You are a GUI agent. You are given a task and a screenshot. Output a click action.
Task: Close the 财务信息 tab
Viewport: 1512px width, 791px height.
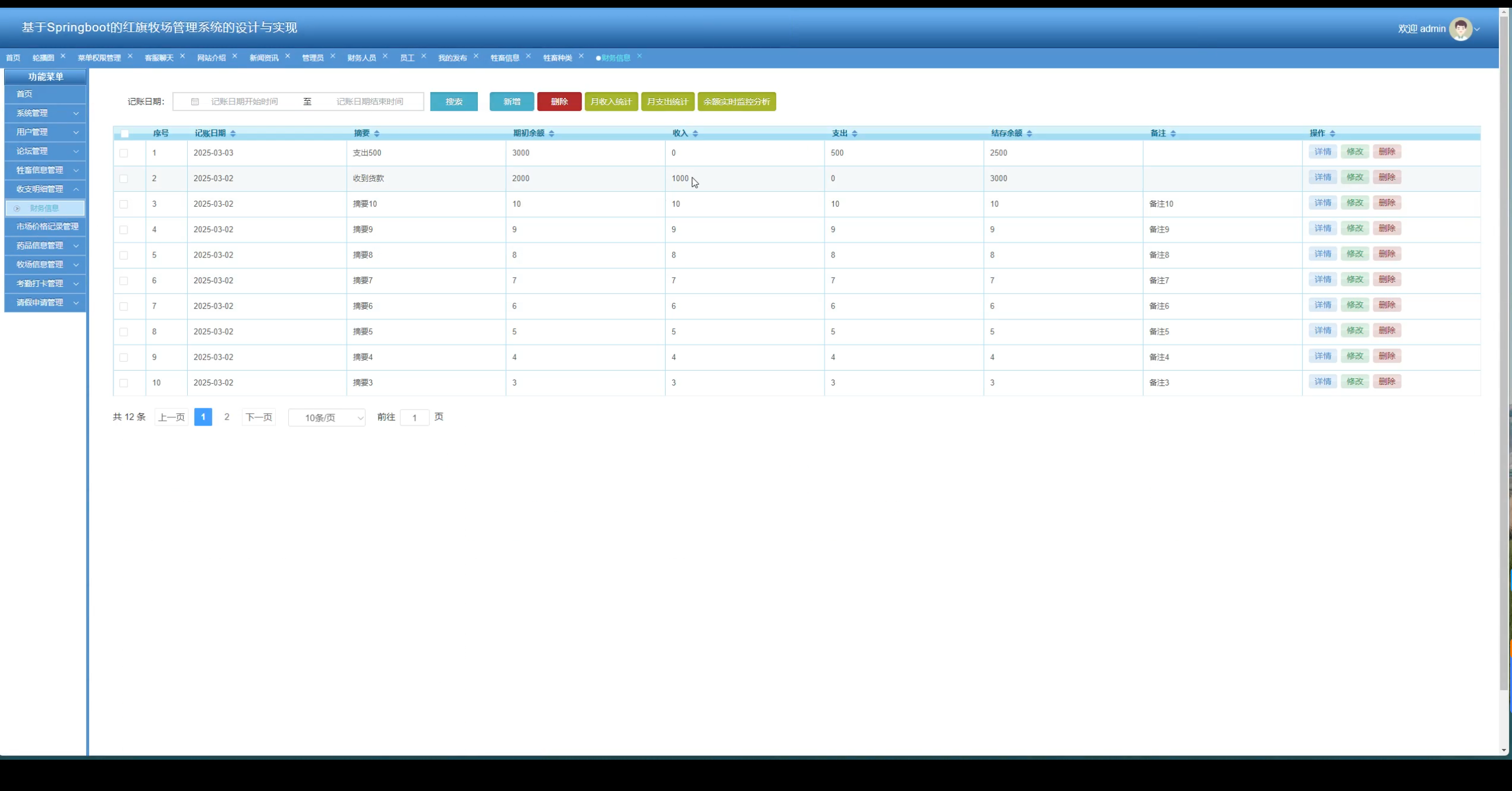point(639,57)
